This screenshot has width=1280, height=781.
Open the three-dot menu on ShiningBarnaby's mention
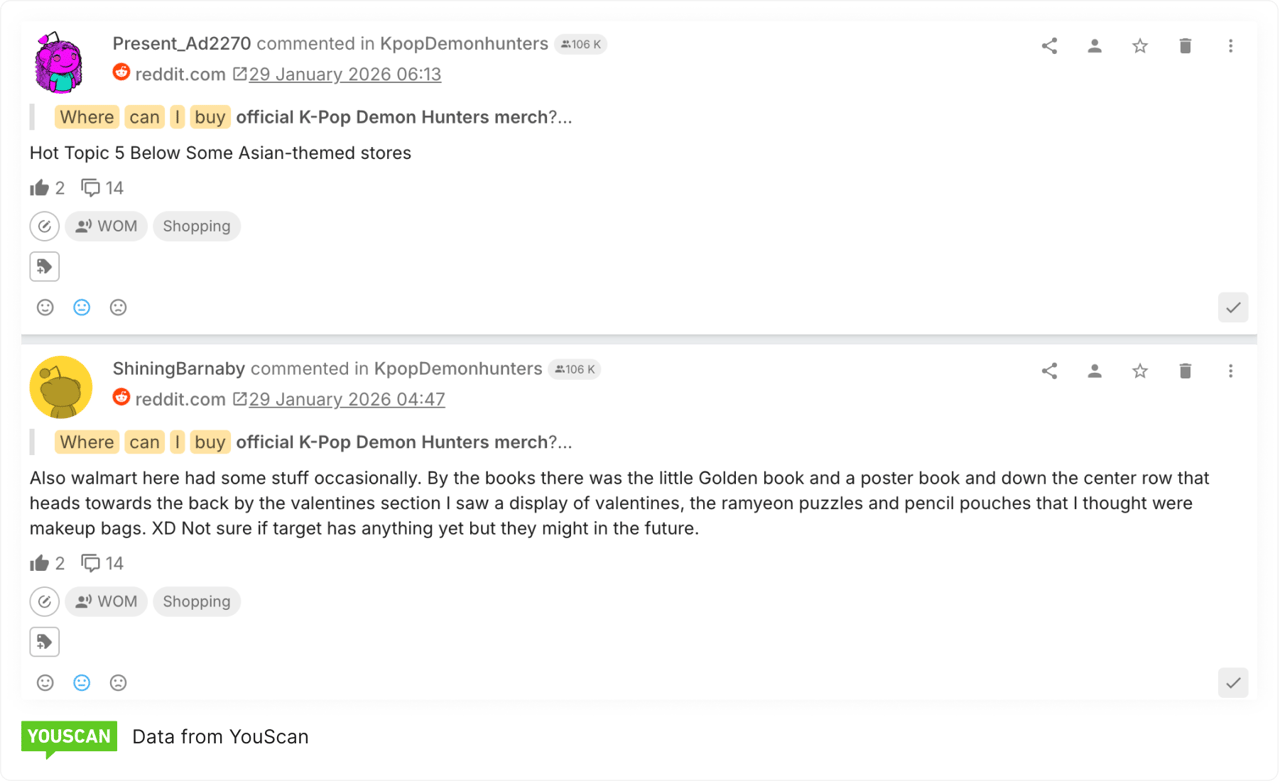pyautogui.click(x=1231, y=370)
